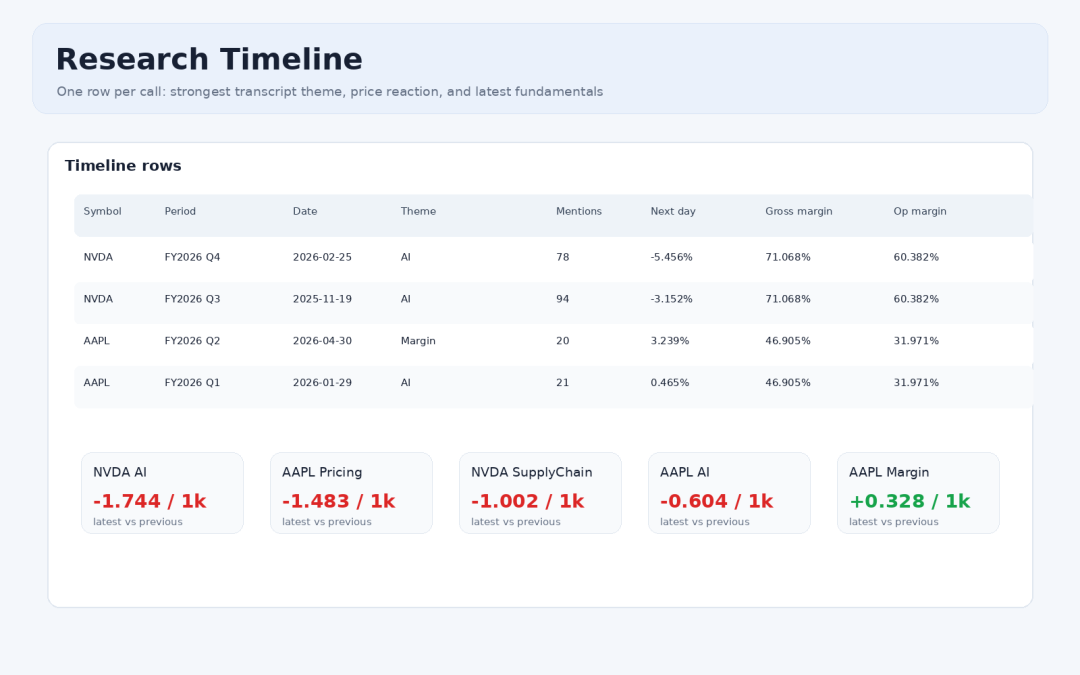Click 31.971% op margin in FY2026 Q1 row
Image resolution: width=1080 pixels, height=675 pixels.
[916, 382]
